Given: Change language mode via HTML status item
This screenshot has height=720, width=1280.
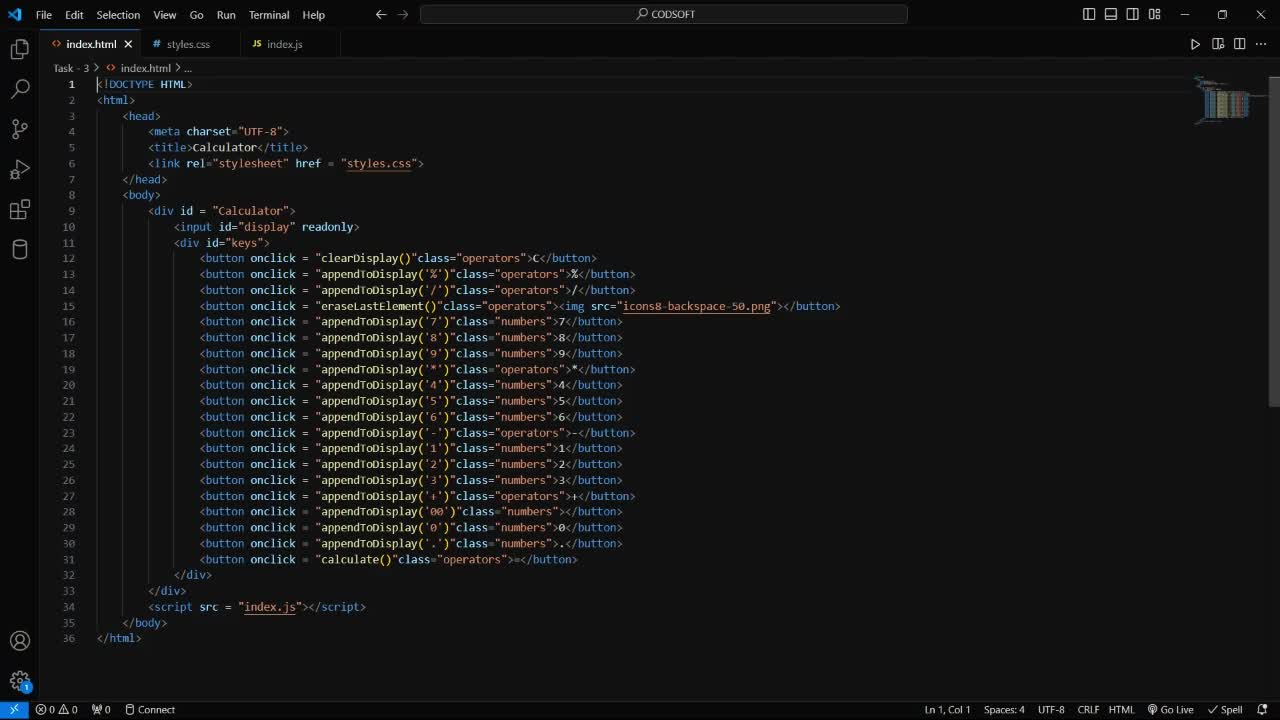Looking at the screenshot, I should pos(1121,710).
